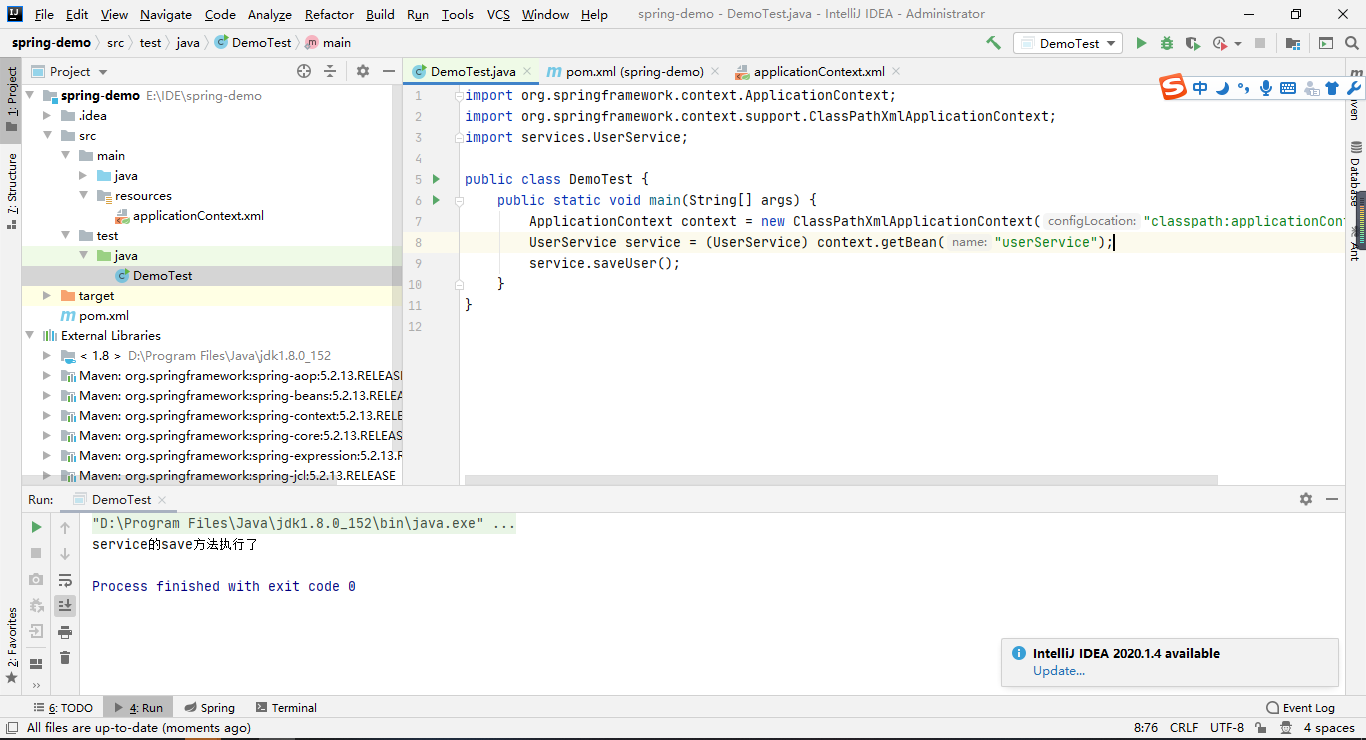Click the Soft-Wrap icon in the Run console

pos(65,580)
